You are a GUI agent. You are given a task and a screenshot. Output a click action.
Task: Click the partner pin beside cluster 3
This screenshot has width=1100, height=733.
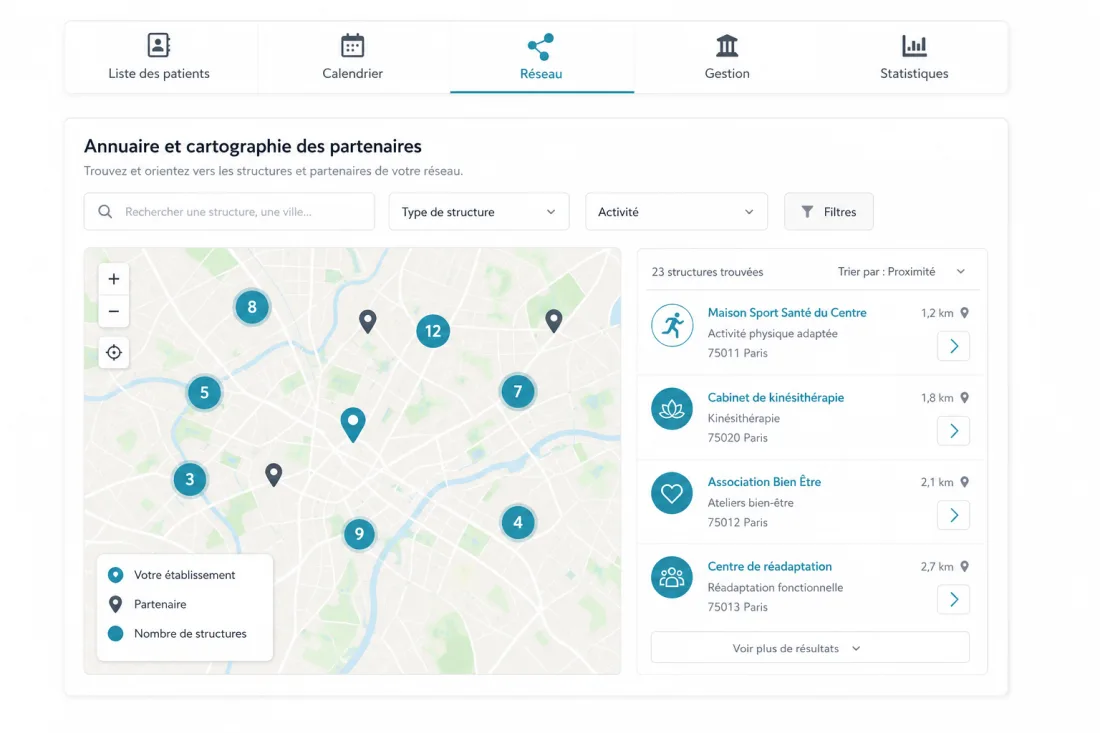274,475
